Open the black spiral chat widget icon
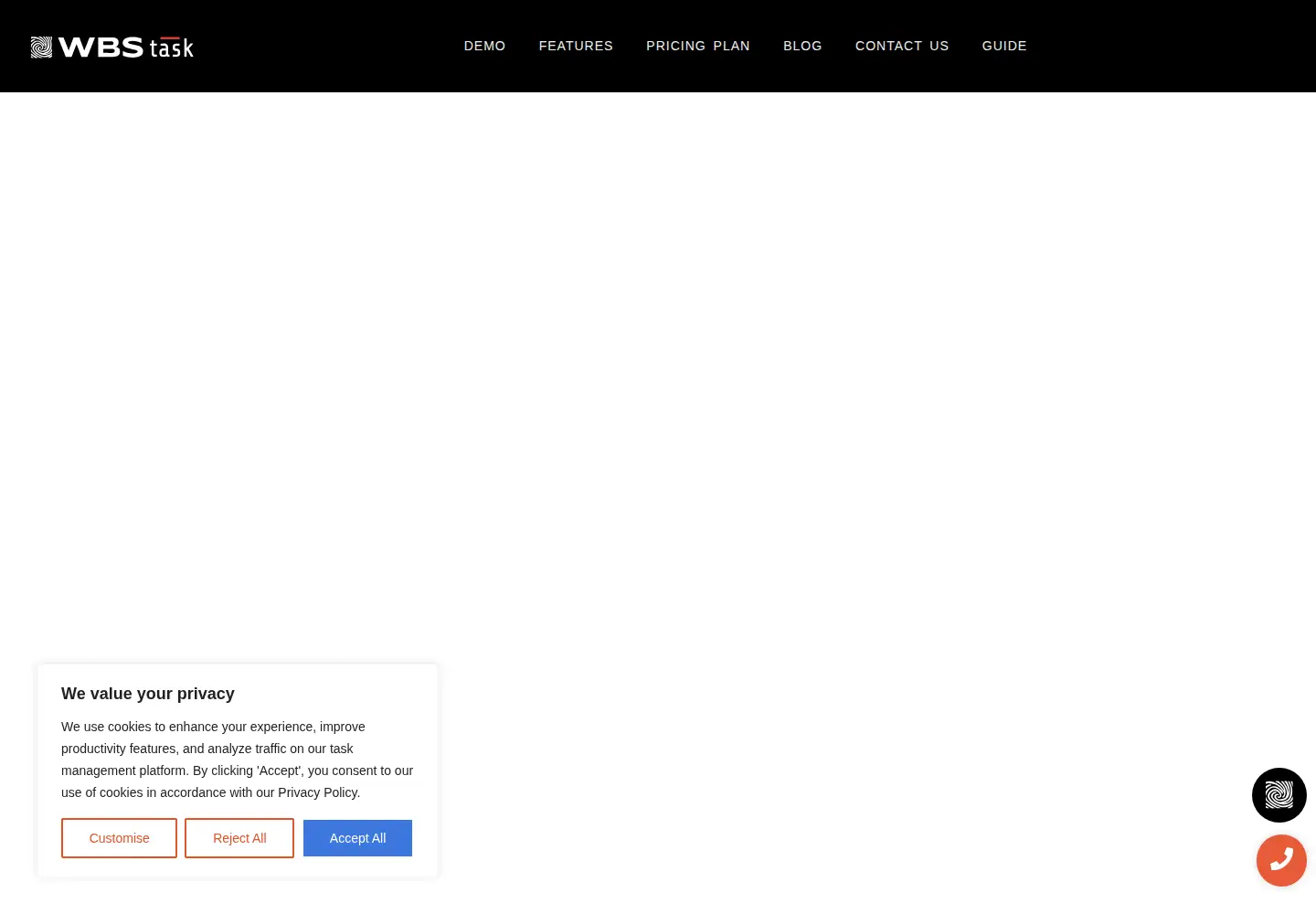Image resolution: width=1316 pixels, height=914 pixels. 1279,795
